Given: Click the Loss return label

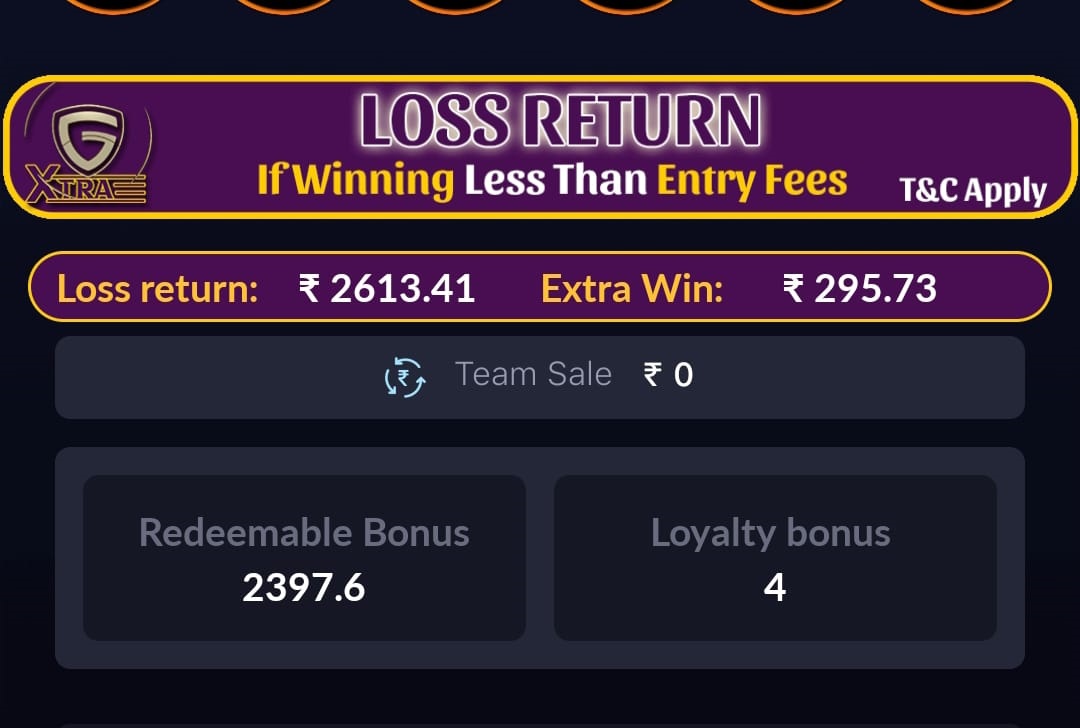Looking at the screenshot, I should tap(158, 289).
